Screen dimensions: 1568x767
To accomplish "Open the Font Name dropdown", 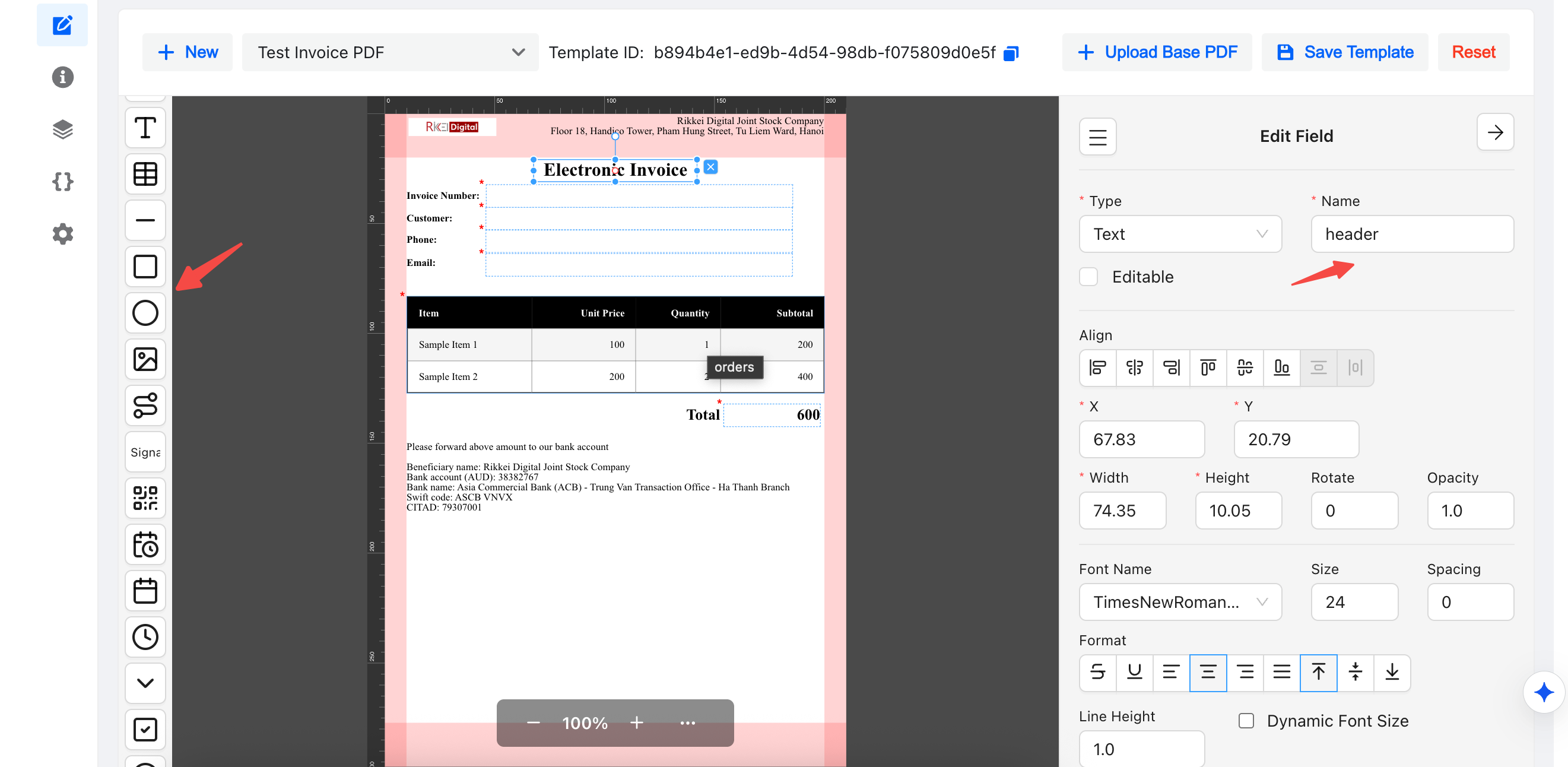I will (1180, 602).
